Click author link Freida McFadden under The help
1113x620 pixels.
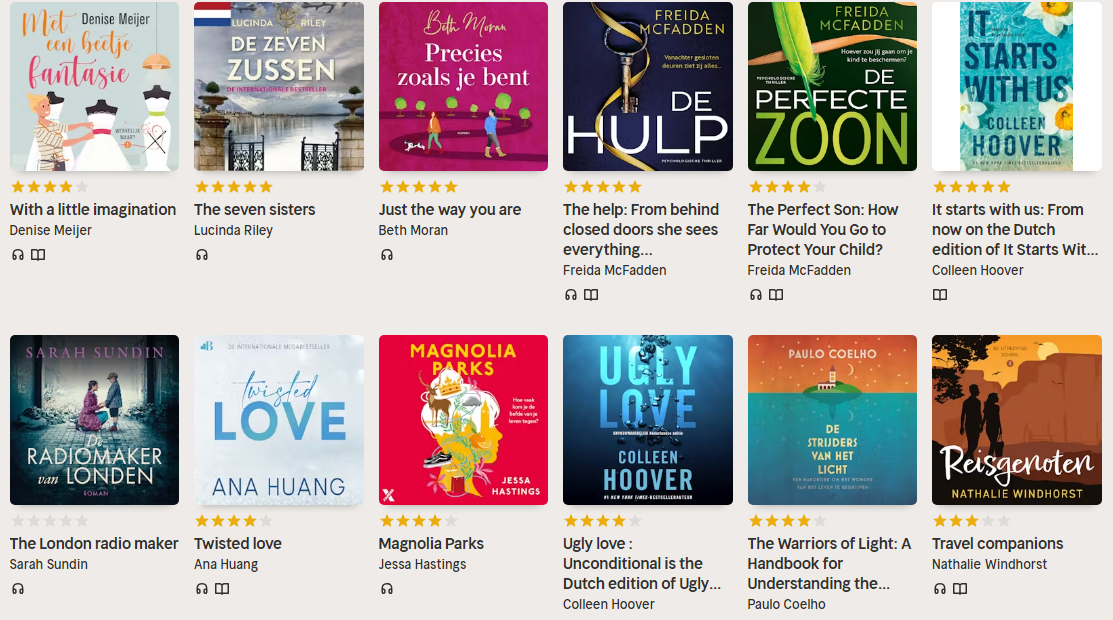pyautogui.click(x=615, y=270)
